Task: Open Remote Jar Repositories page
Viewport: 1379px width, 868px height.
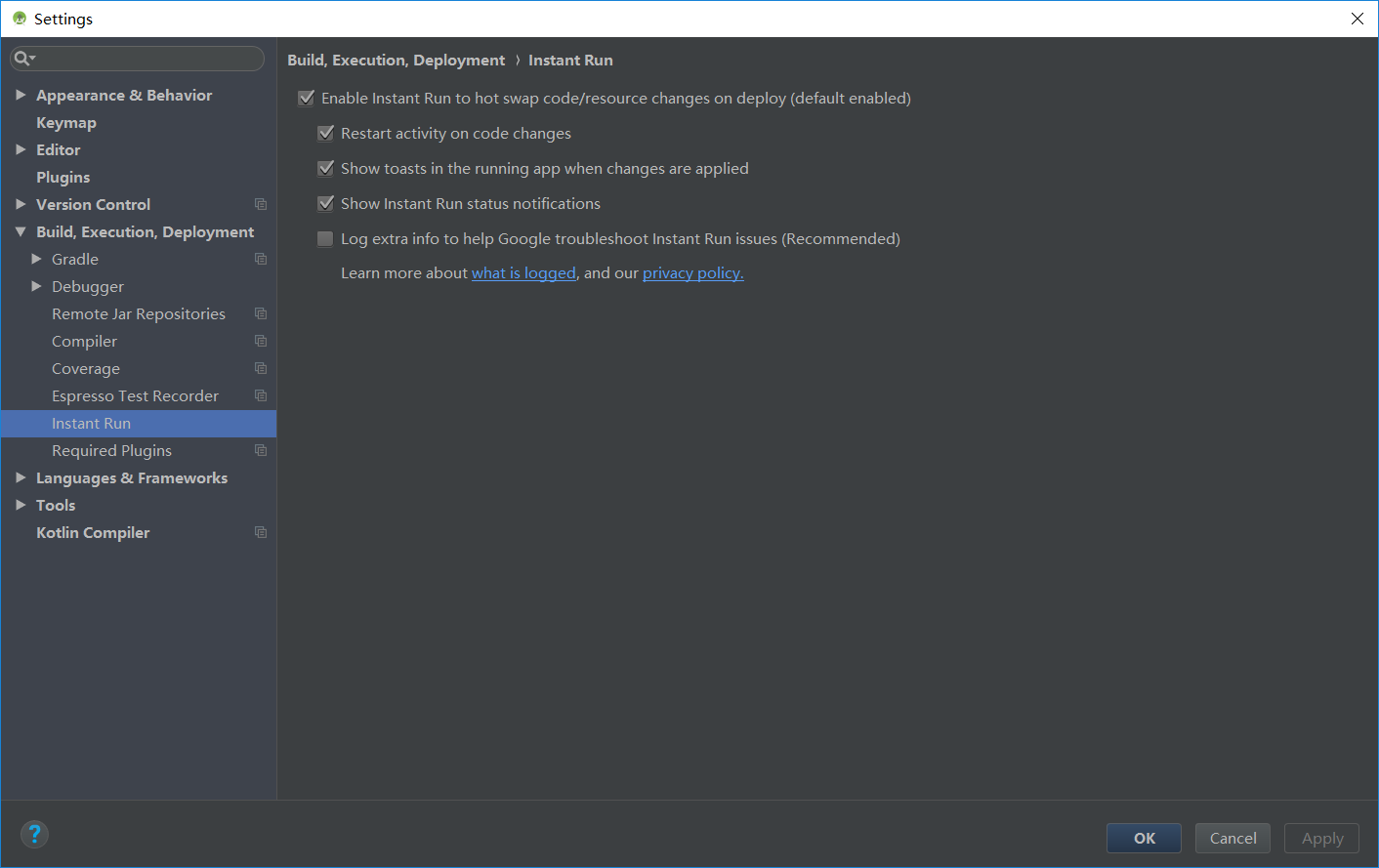Action: tap(139, 313)
